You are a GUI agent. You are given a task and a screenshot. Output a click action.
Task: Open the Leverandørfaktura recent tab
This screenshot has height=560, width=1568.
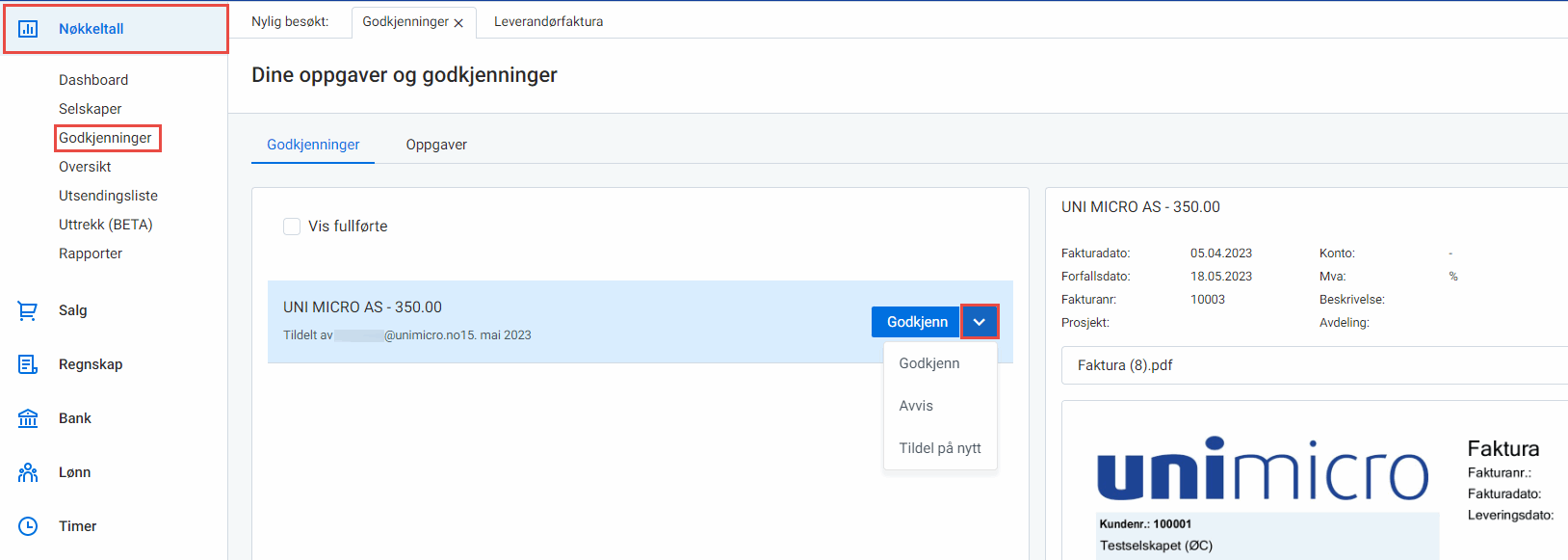tap(549, 21)
